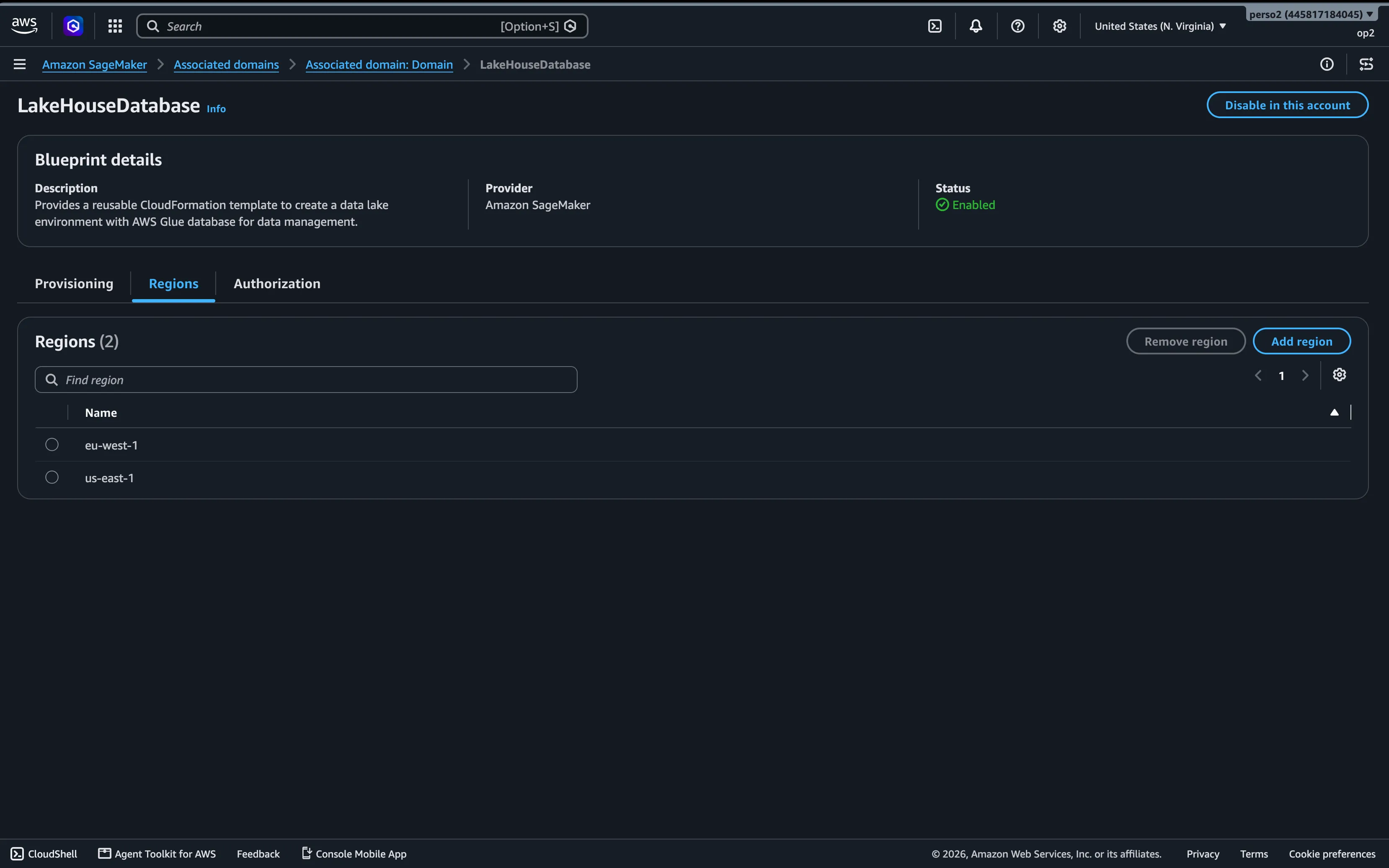
Task: Click the eu-west-1 region name
Action: 111,445
